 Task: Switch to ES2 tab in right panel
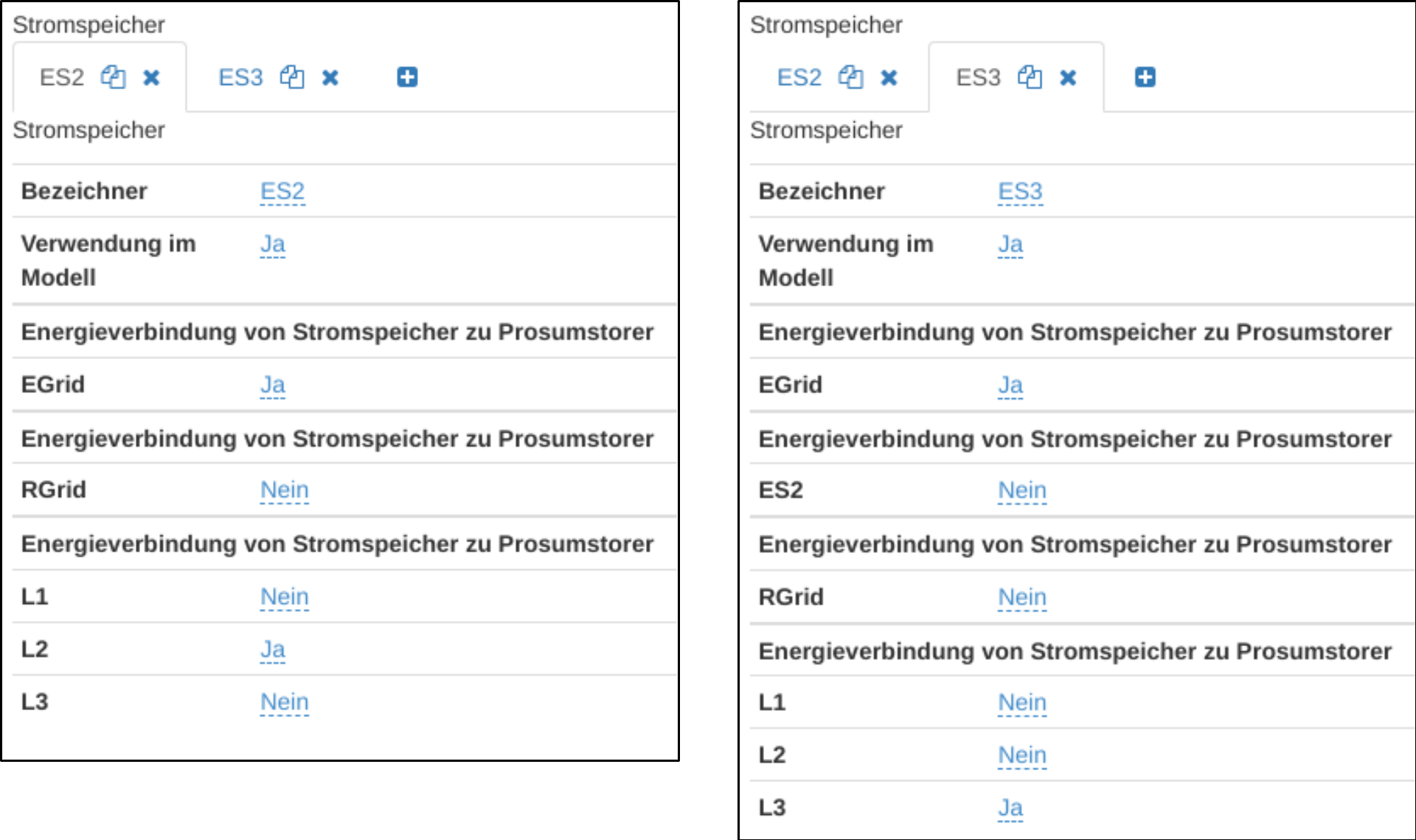tap(799, 77)
